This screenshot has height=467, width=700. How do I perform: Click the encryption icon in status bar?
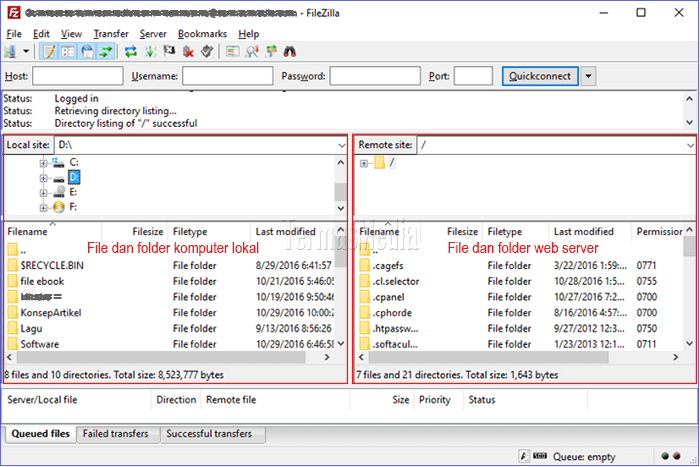point(524,456)
